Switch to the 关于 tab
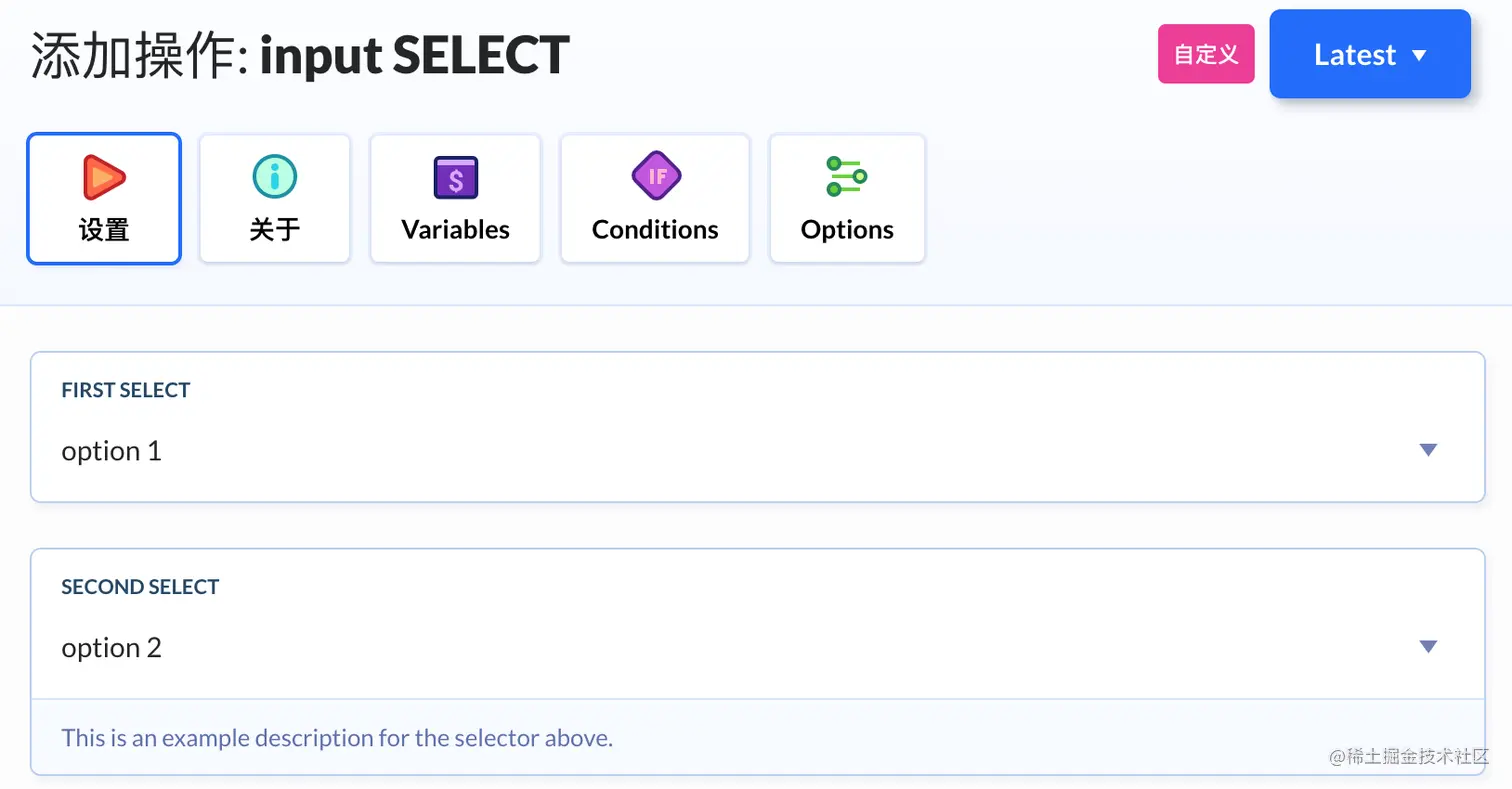Screen dimensions: 1512x789 pyautogui.click(x=275, y=230)
